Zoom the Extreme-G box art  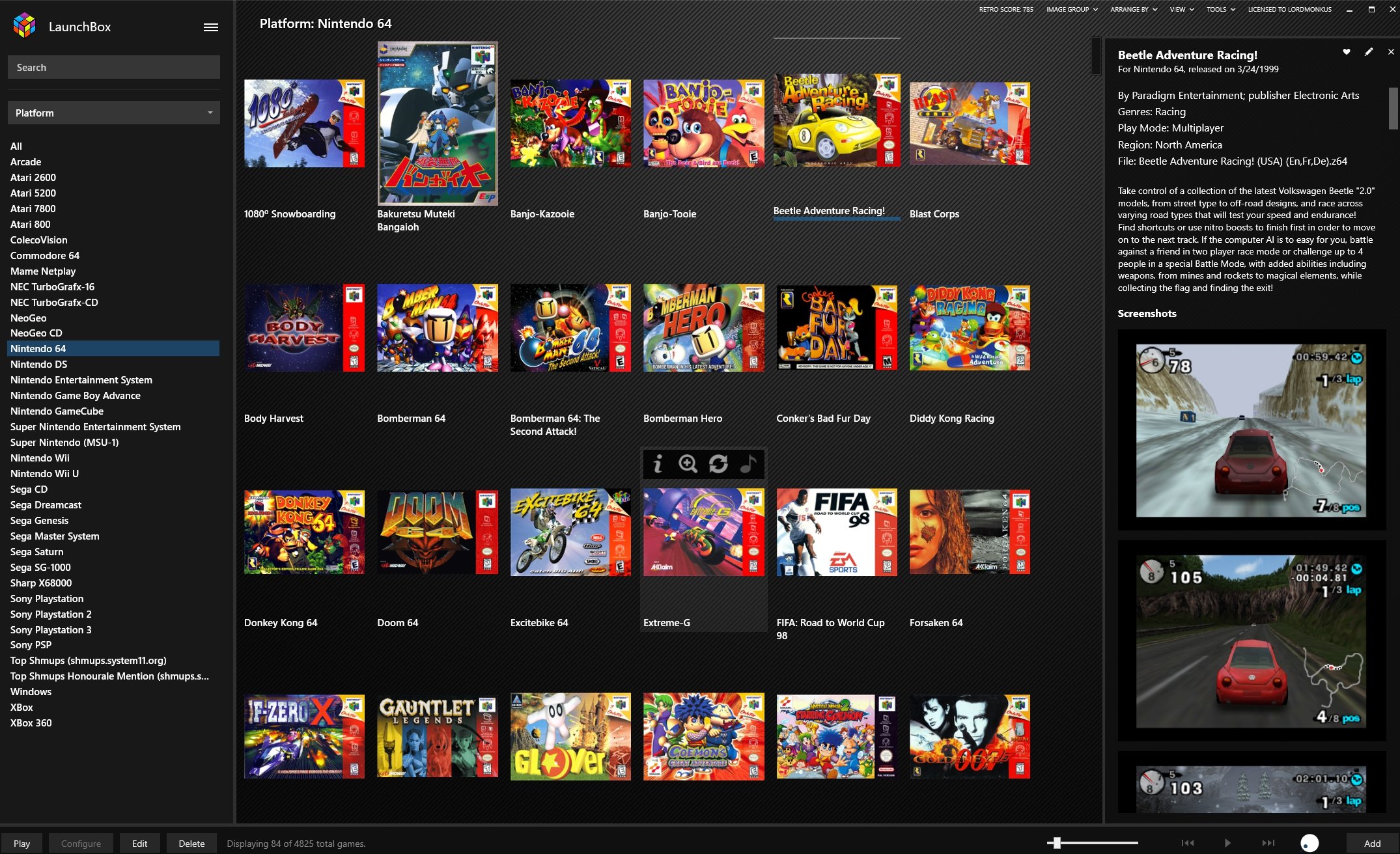click(688, 463)
